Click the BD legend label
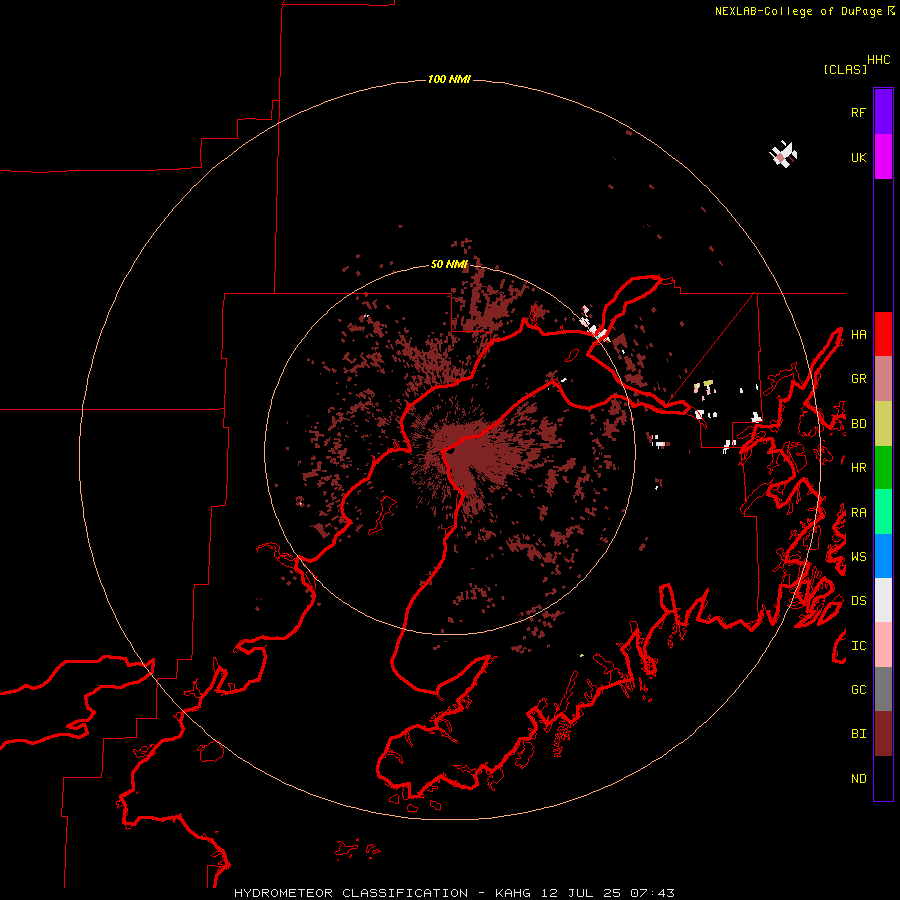This screenshot has height=900, width=900. pyautogui.click(x=858, y=424)
